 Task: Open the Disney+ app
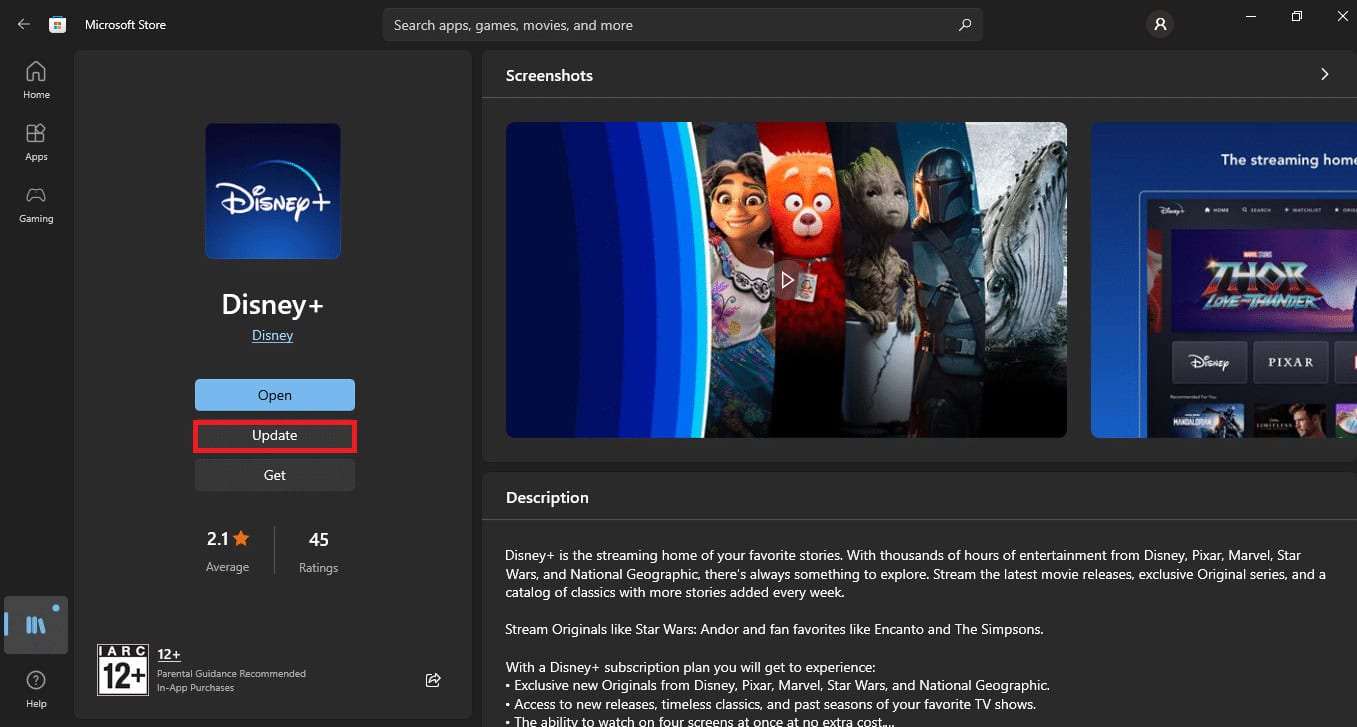tap(274, 394)
